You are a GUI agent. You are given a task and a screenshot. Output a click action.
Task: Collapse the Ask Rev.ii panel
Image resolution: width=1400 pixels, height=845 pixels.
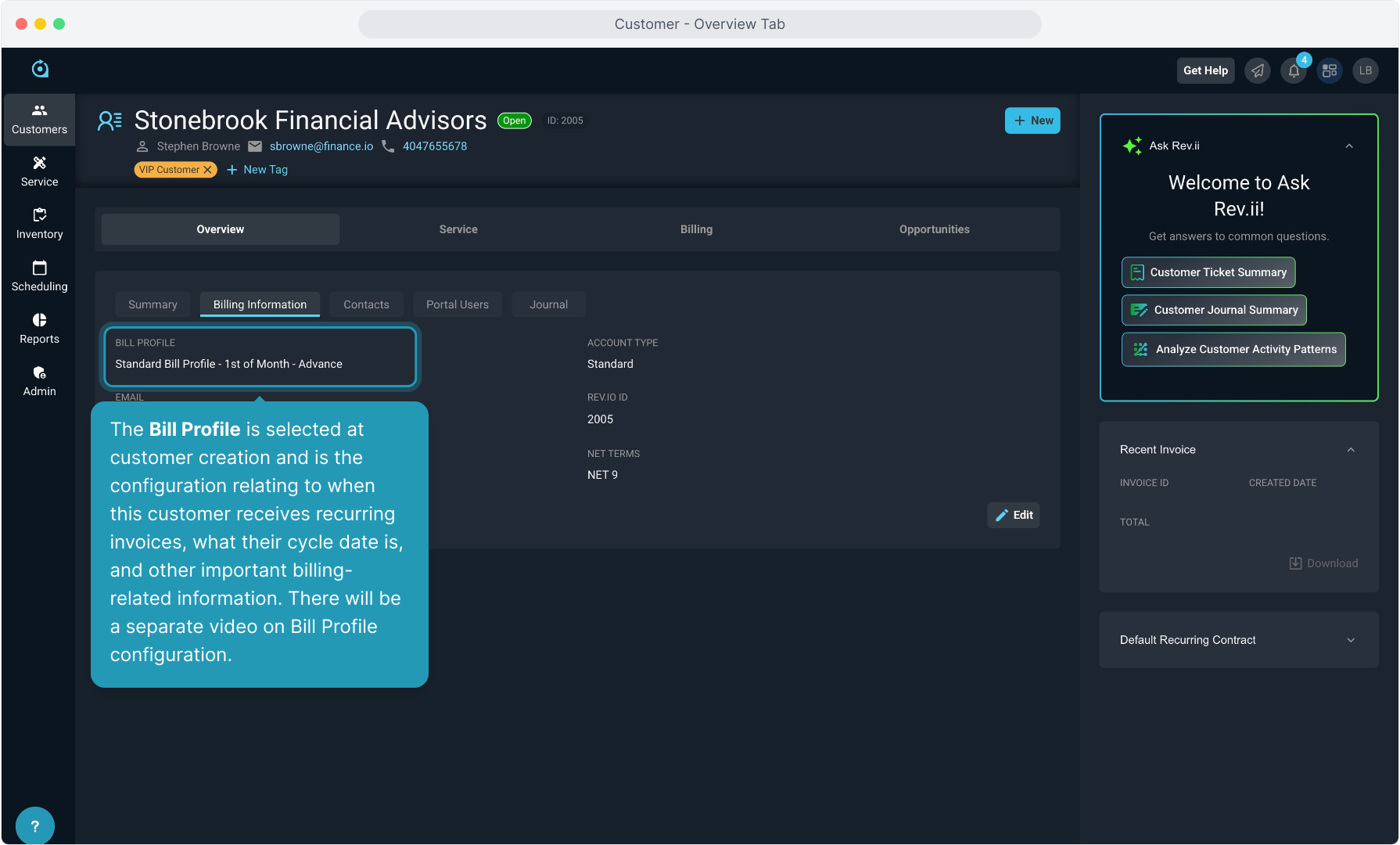click(x=1348, y=146)
